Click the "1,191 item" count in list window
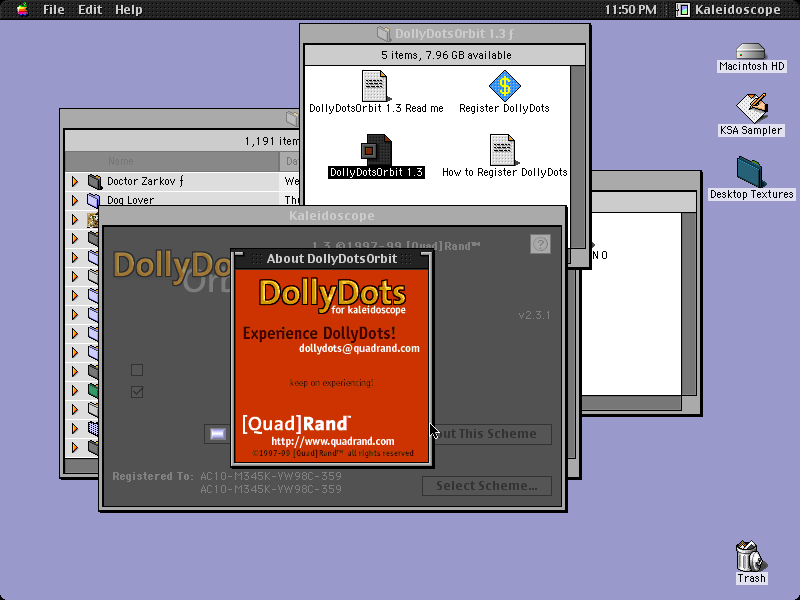This screenshot has width=800, height=600. (x=272, y=141)
